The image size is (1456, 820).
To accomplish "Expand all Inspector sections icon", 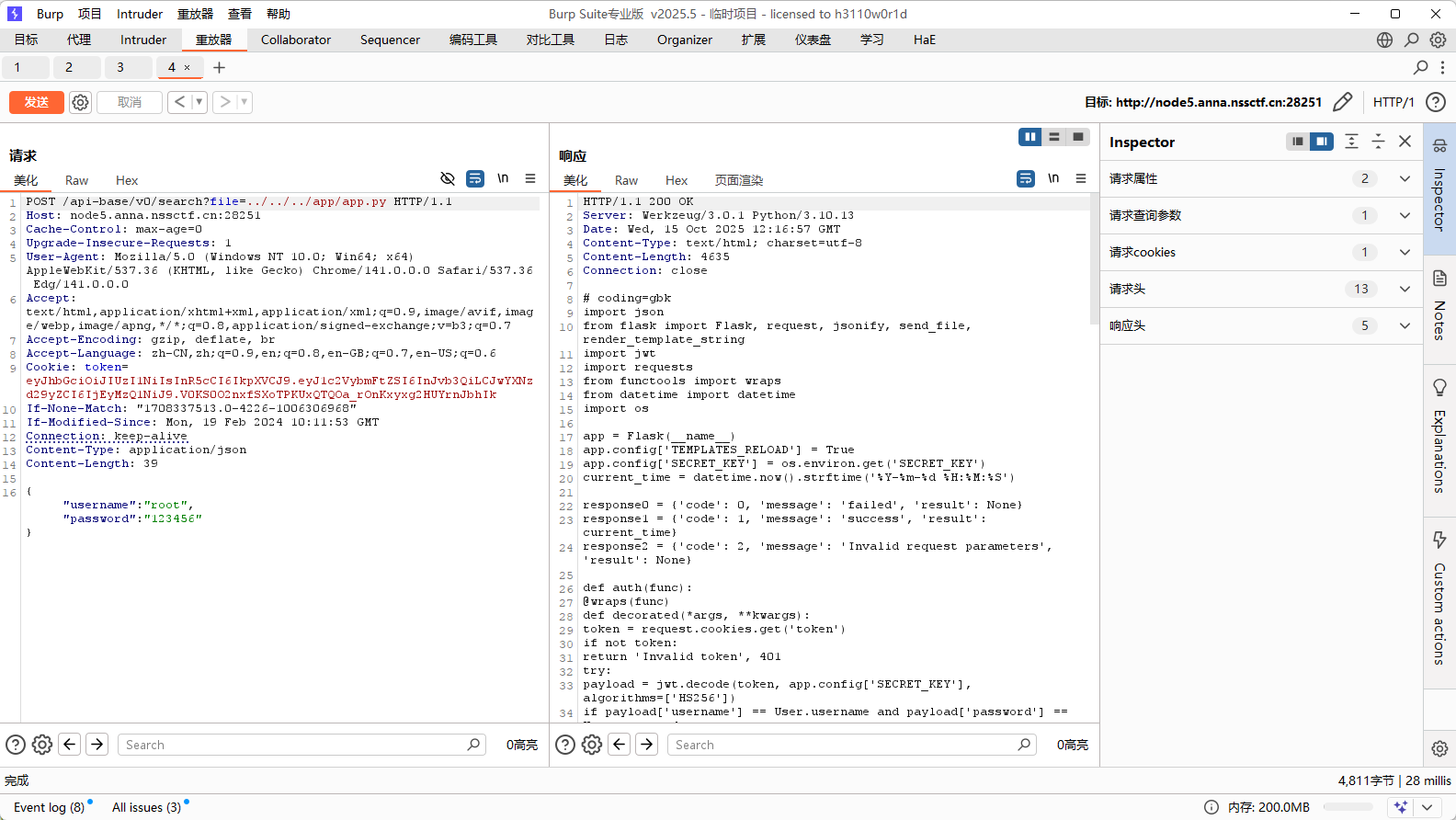I will pos(1351,142).
